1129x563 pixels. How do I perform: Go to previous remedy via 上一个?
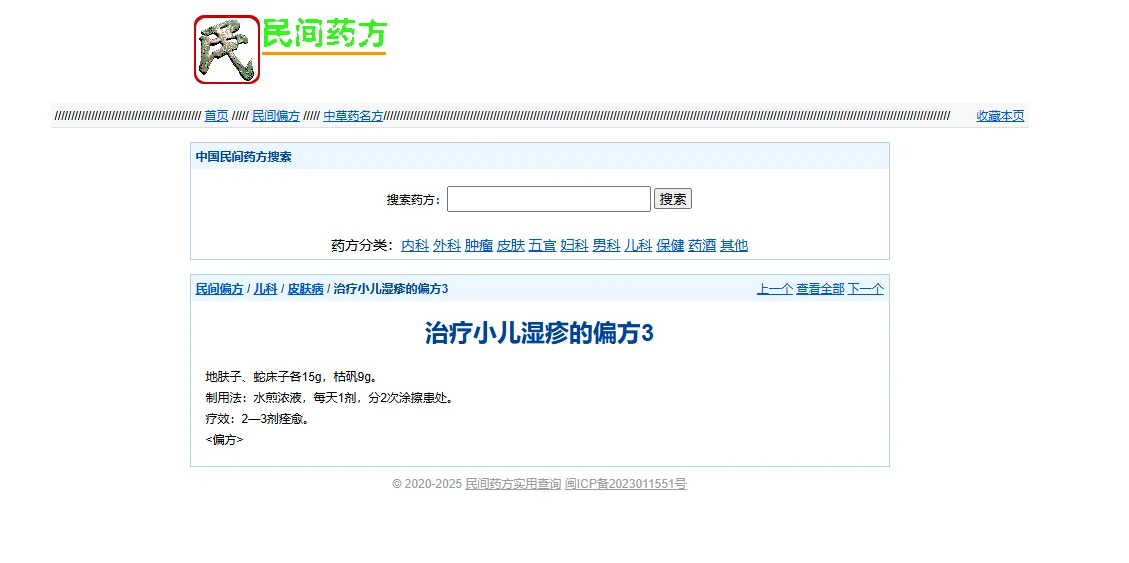pos(774,289)
